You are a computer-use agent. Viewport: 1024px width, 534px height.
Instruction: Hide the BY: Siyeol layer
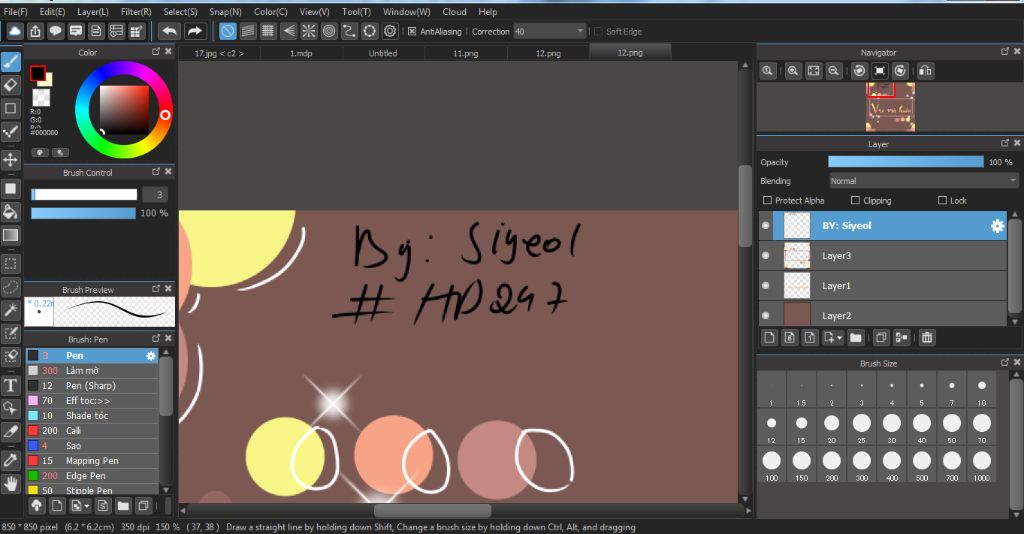[x=765, y=225]
